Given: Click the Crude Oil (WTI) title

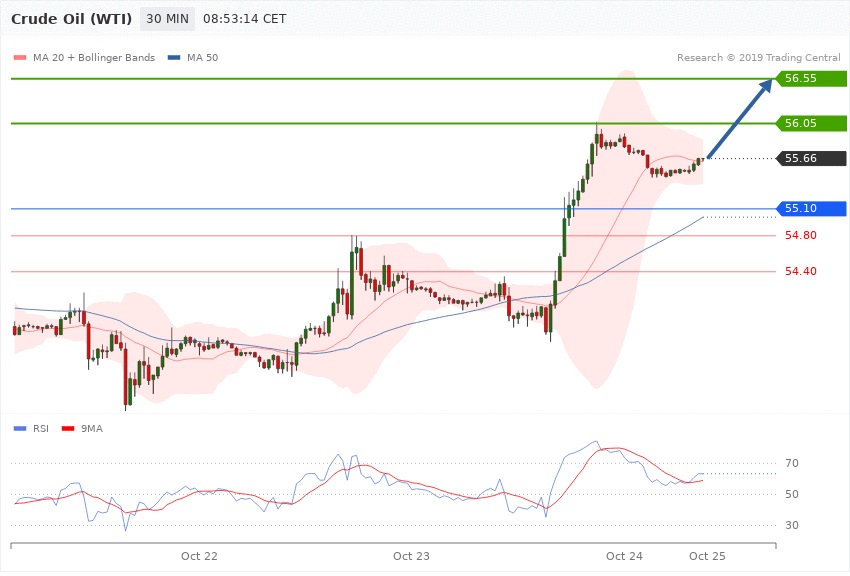Looking at the screenshot, I should (x=72, y=19).
